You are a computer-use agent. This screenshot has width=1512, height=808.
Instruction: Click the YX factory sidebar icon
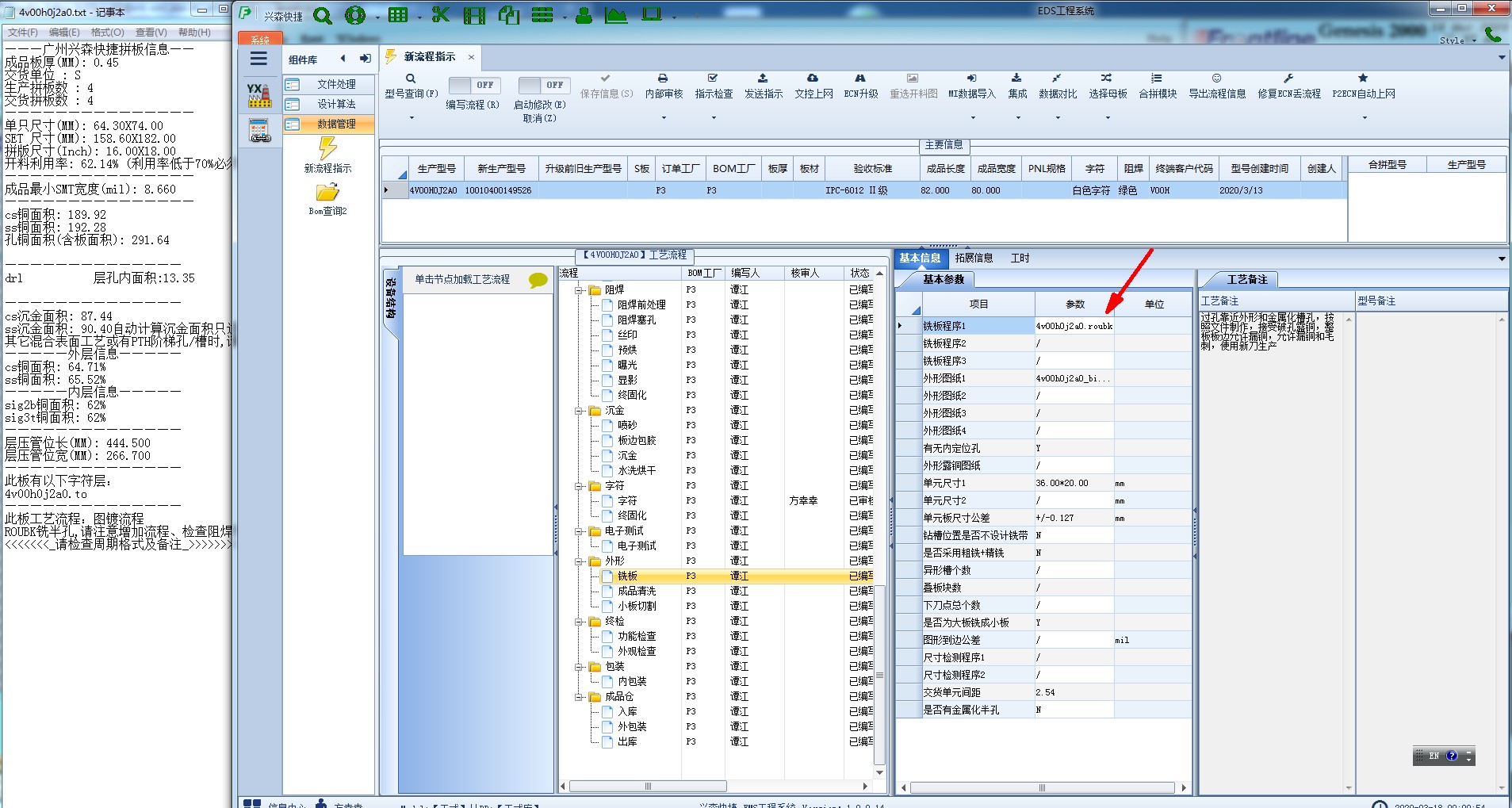pyautogui.click(x=259, y=95)
